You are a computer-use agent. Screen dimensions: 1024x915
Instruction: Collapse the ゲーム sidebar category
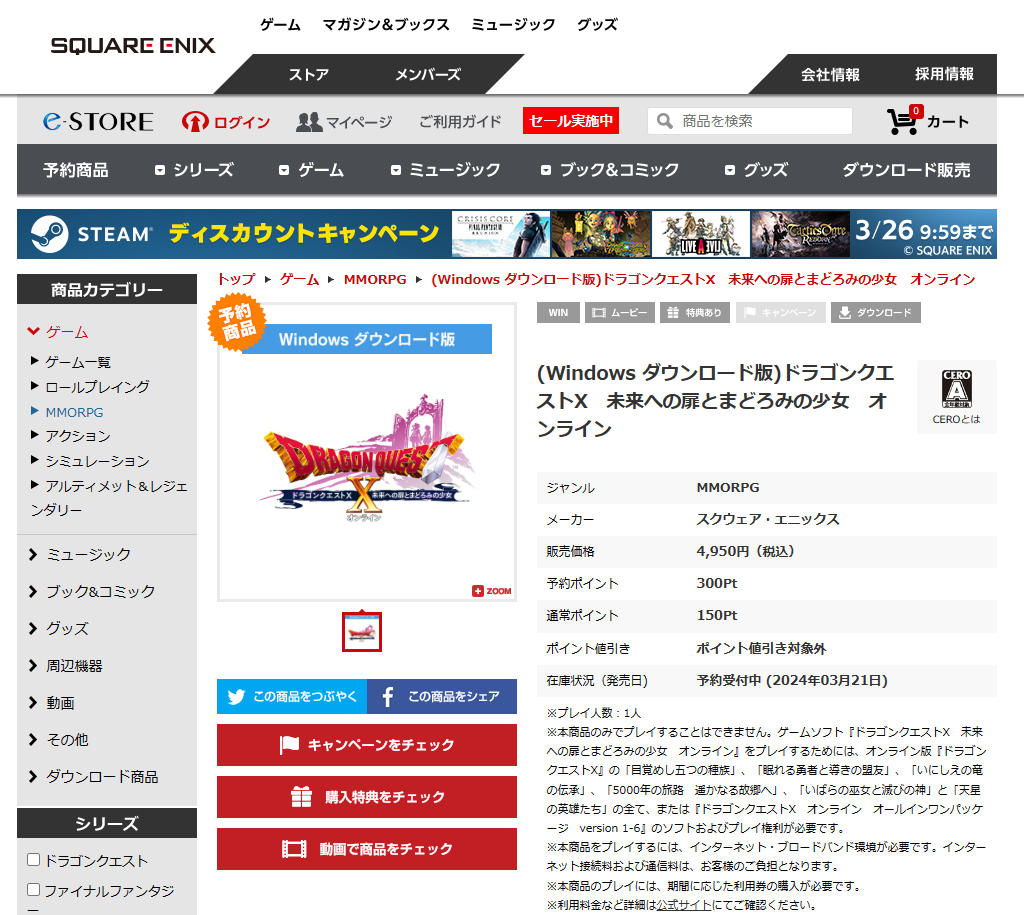coord(57,332)
